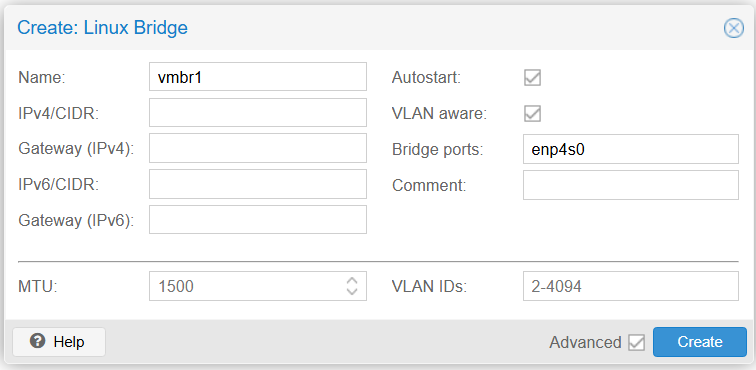Image resolution: width=756 pixels, height=370 pixels.
Task: Click into the IPv6/CIDR input field
Action: pos(258,184)
